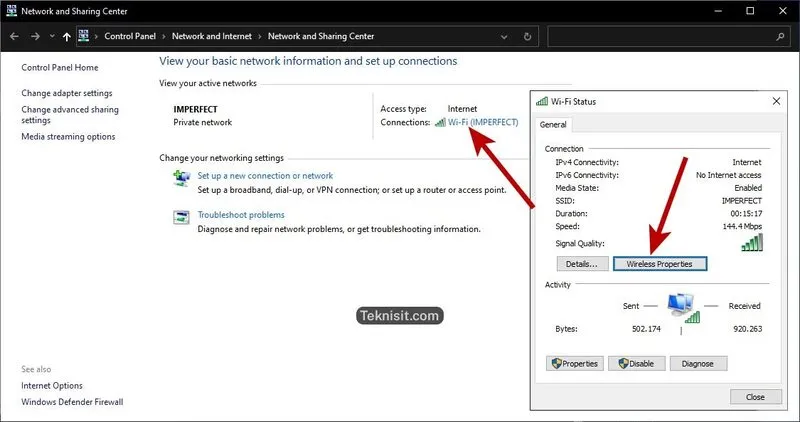Image resolution: width=800 pixels, height=422 pixels.
Task: Expand the address bar history dropdown
Action: pyautogui.click(x=504, y=36)
